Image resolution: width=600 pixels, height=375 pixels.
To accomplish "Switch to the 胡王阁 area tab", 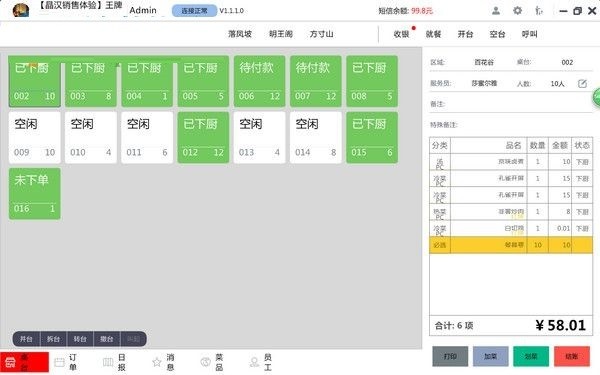I will tap(281, 34).
